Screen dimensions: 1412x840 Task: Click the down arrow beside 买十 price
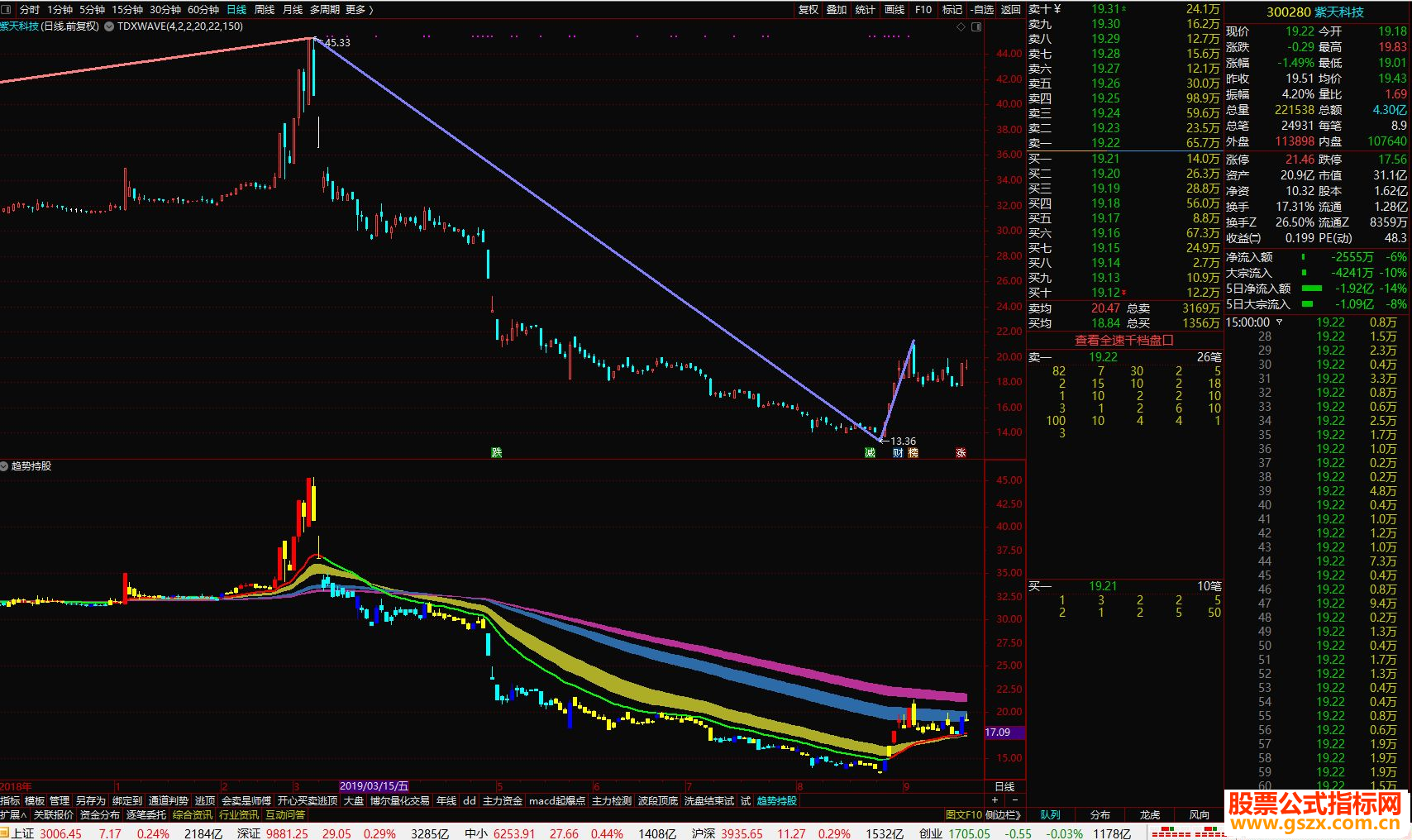1123,293
